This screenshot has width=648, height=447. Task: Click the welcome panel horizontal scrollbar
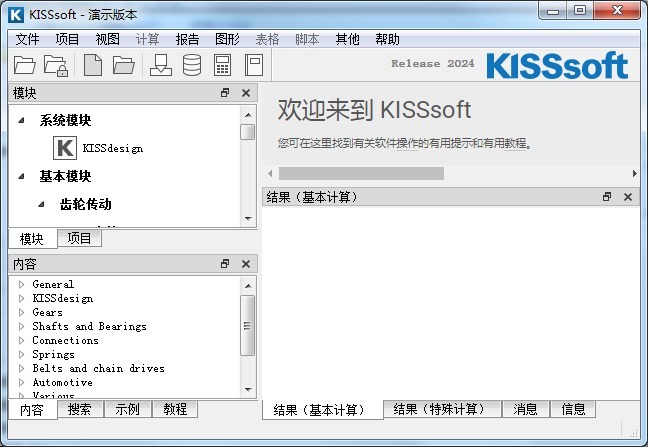[x=360, y=173]
